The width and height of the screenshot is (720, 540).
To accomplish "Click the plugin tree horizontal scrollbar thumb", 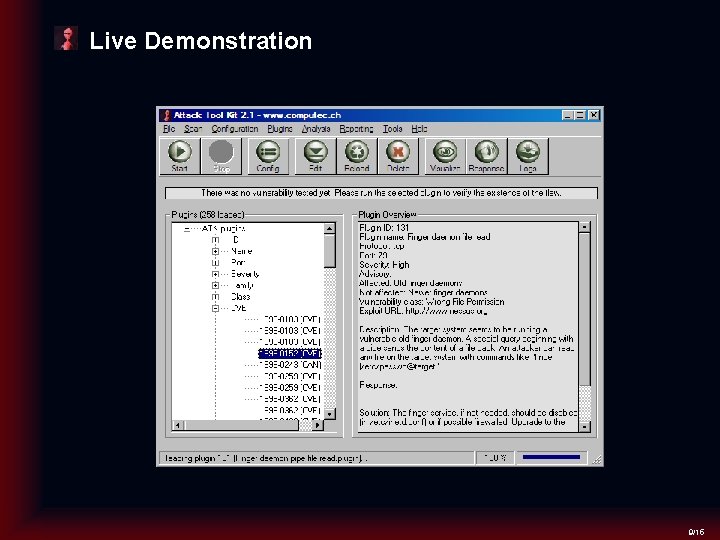I will 242,425.
